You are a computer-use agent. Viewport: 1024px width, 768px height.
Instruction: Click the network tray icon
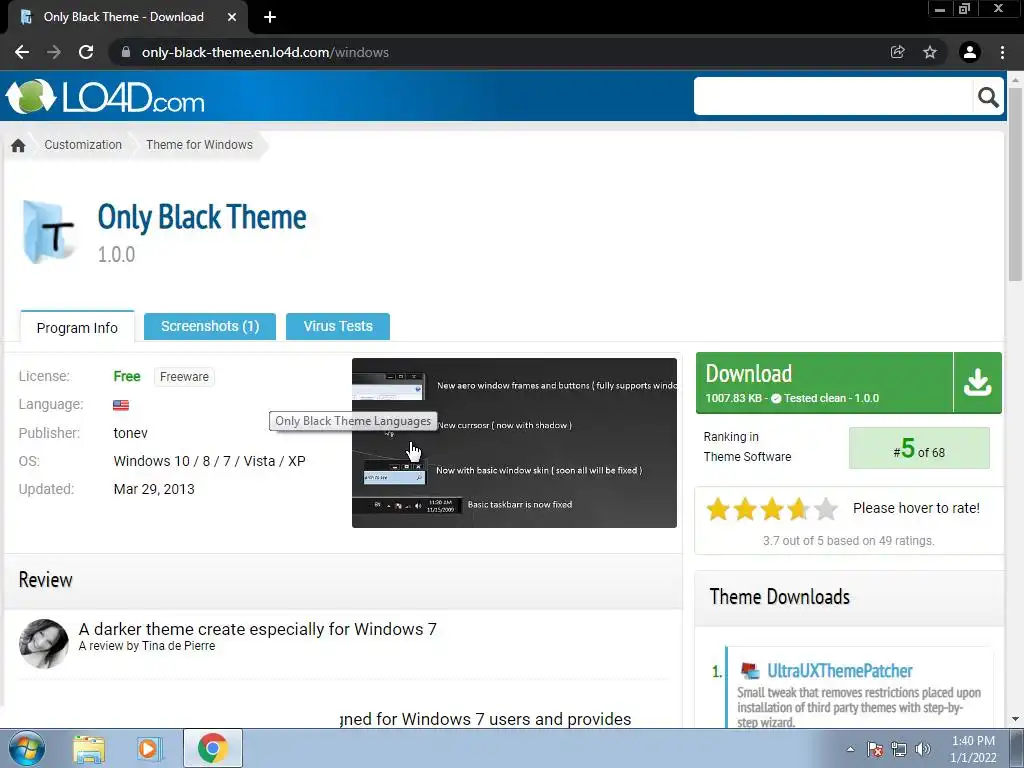click(899, 749)
